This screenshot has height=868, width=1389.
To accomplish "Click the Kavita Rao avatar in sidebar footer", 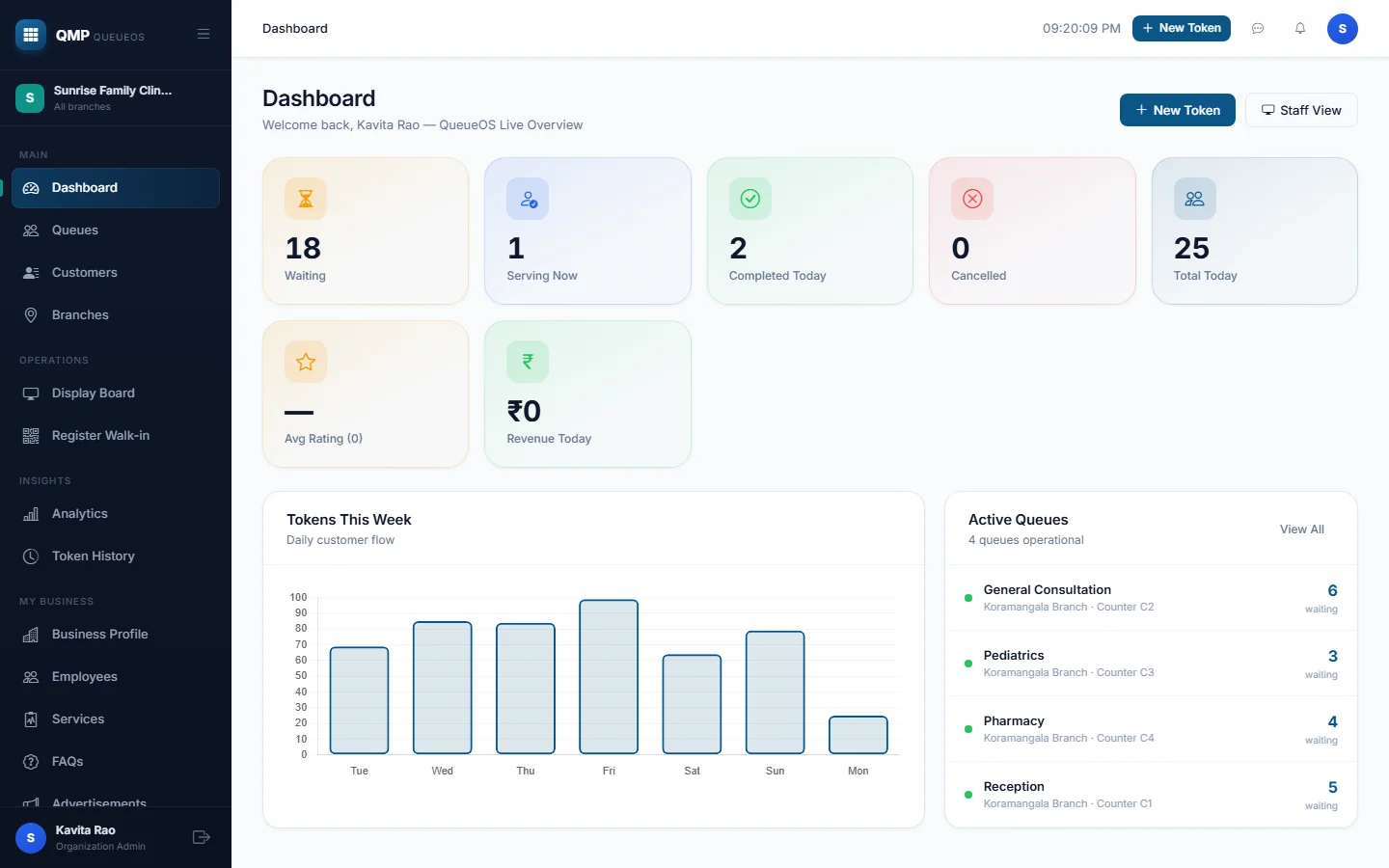I will click(x=31, y=838).
